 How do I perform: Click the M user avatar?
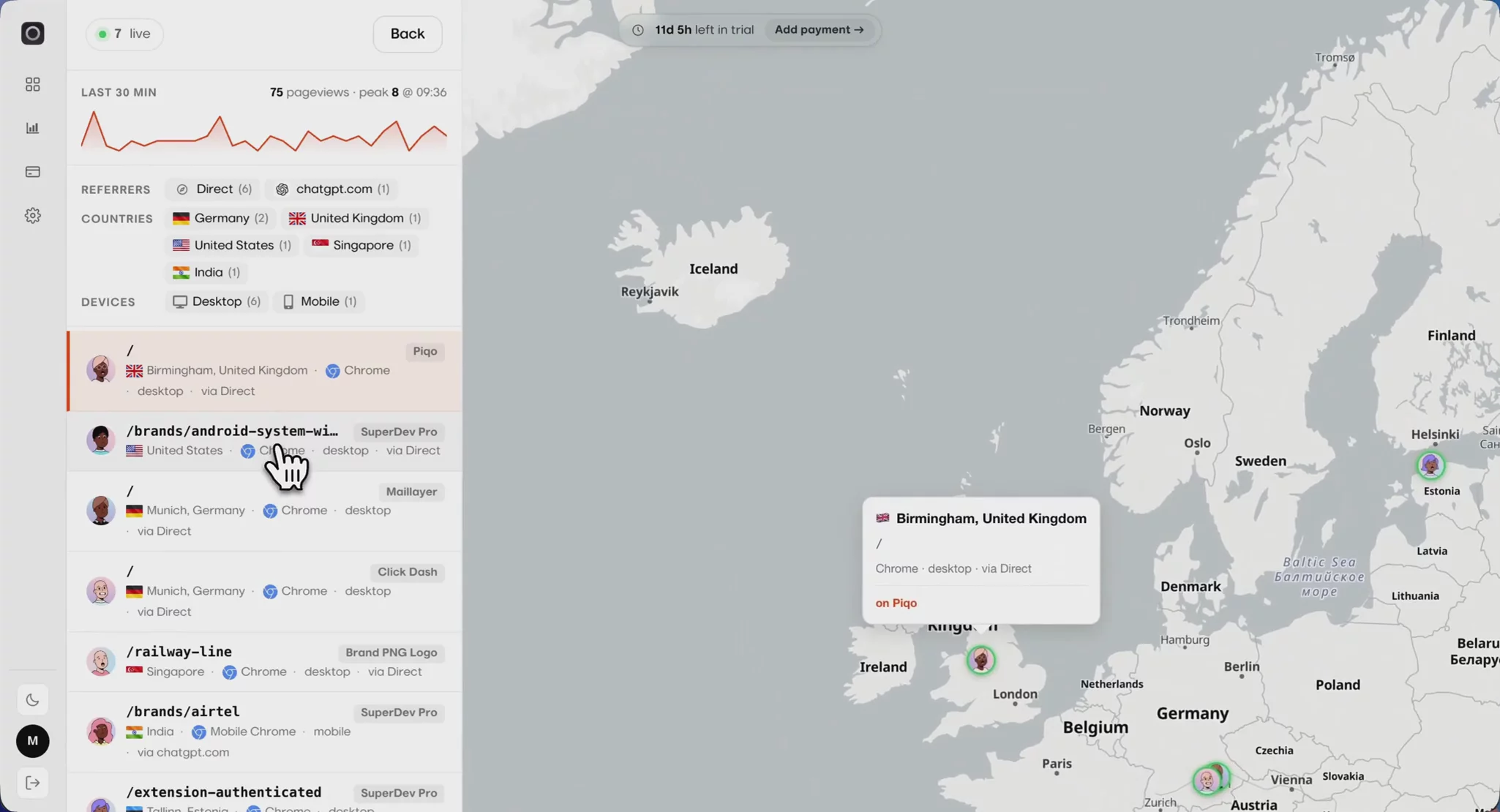(x=32, y=741)
